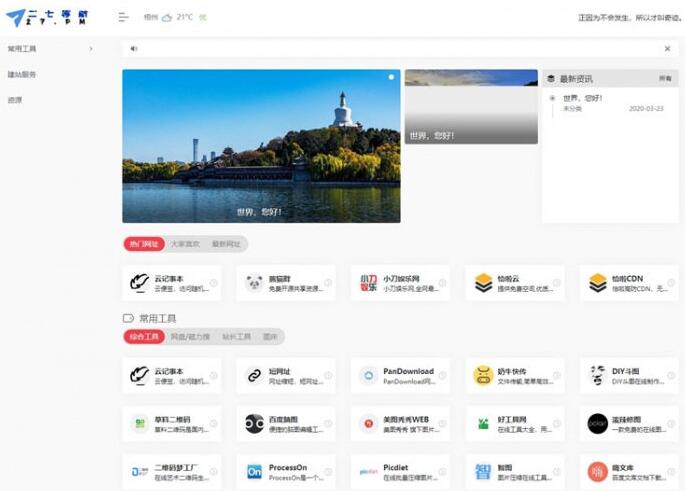Open the 世界，您好！ news entry
Image resolution: width=685 pixels, height=491 pixels.
coord(582,98)
